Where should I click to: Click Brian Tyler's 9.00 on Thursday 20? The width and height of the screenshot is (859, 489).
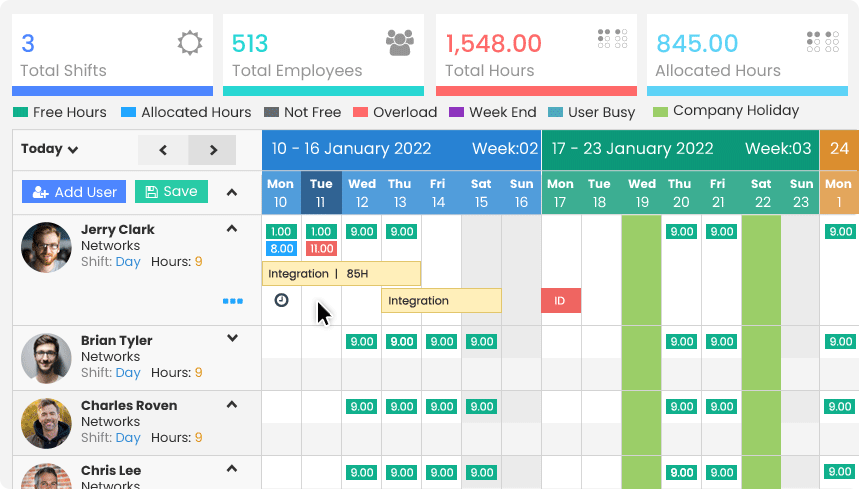coord(682,342)
